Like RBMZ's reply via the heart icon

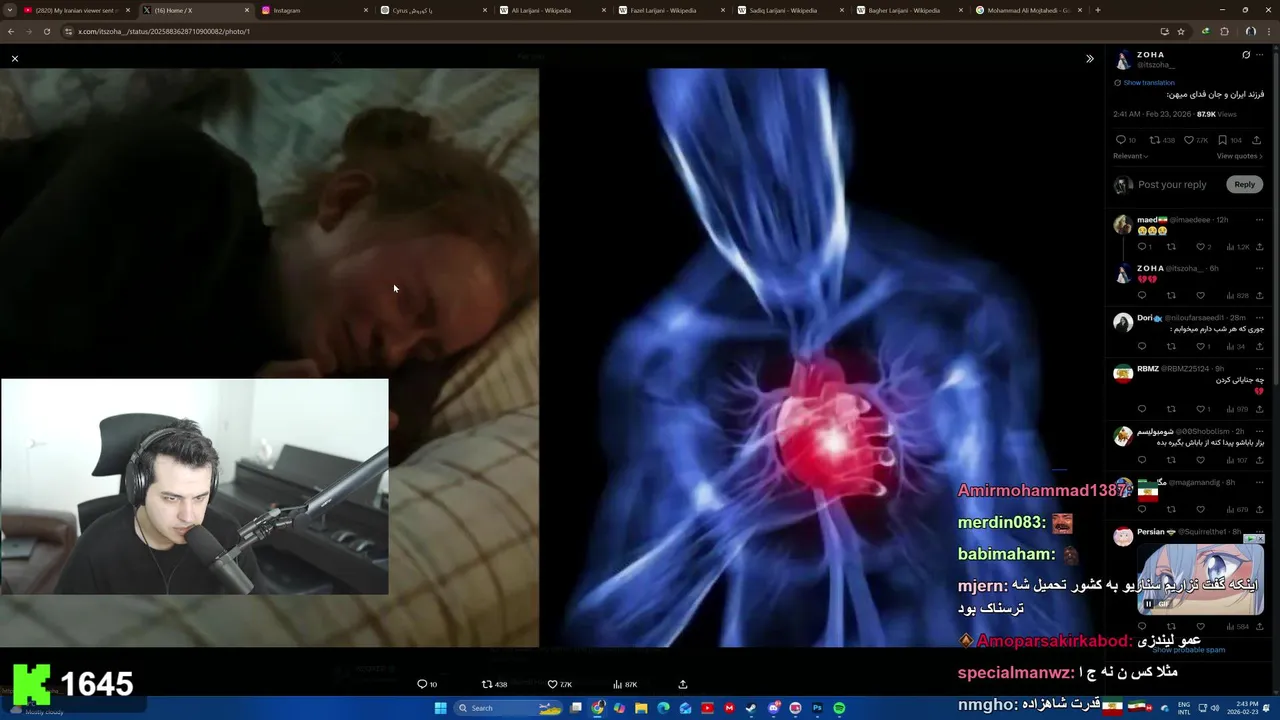pos(1200,408)
